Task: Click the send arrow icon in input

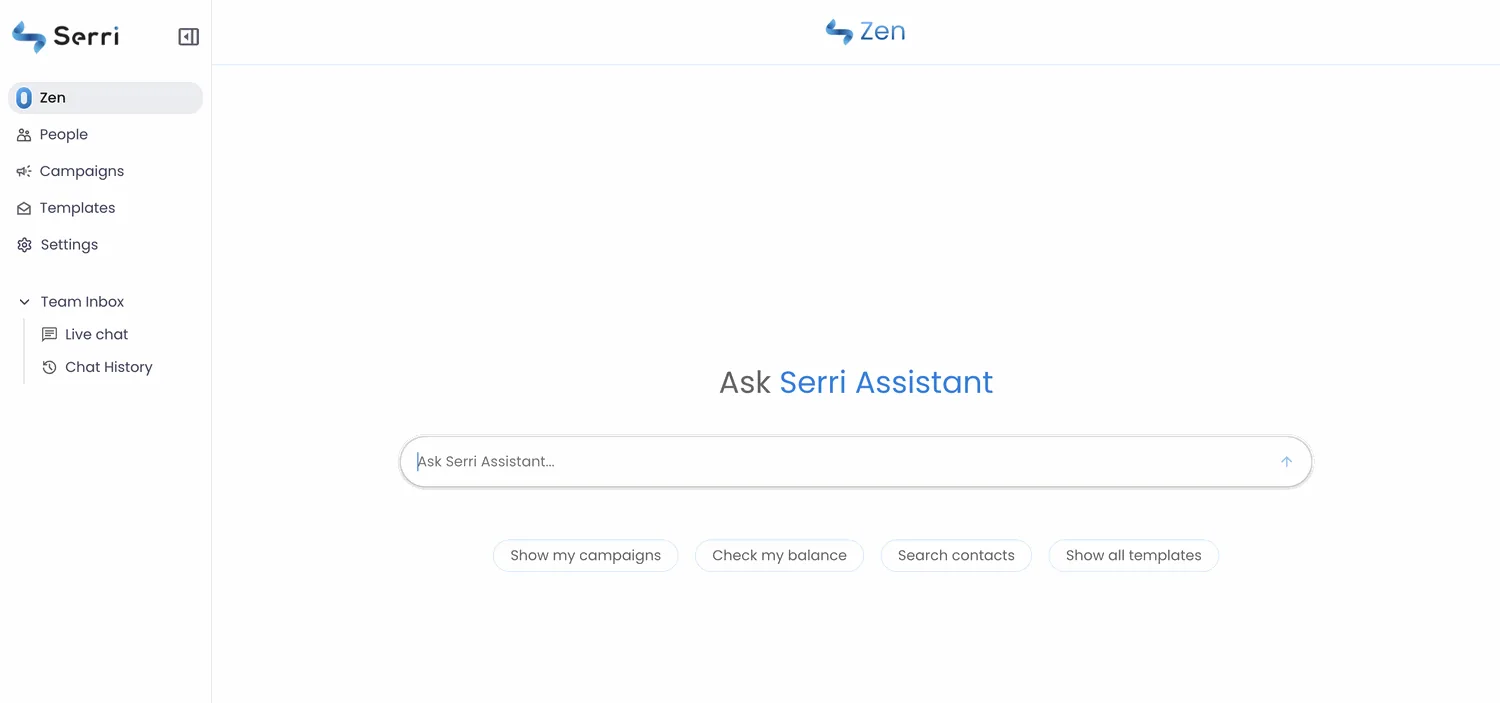Action: (x=1286, y=462)
